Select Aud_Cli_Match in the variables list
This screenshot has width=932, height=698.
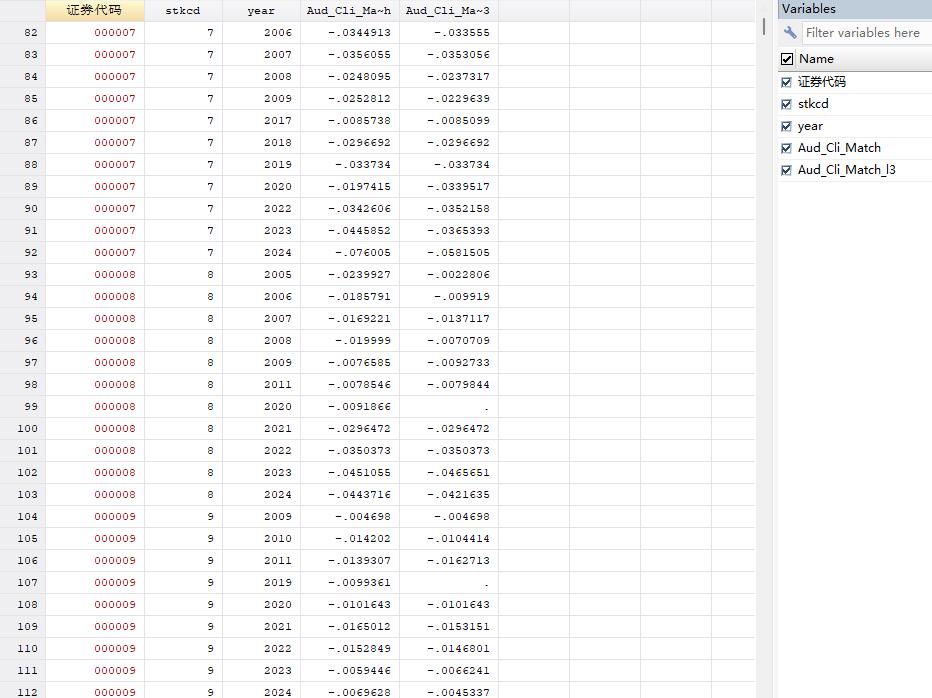[x=839, y=148]
